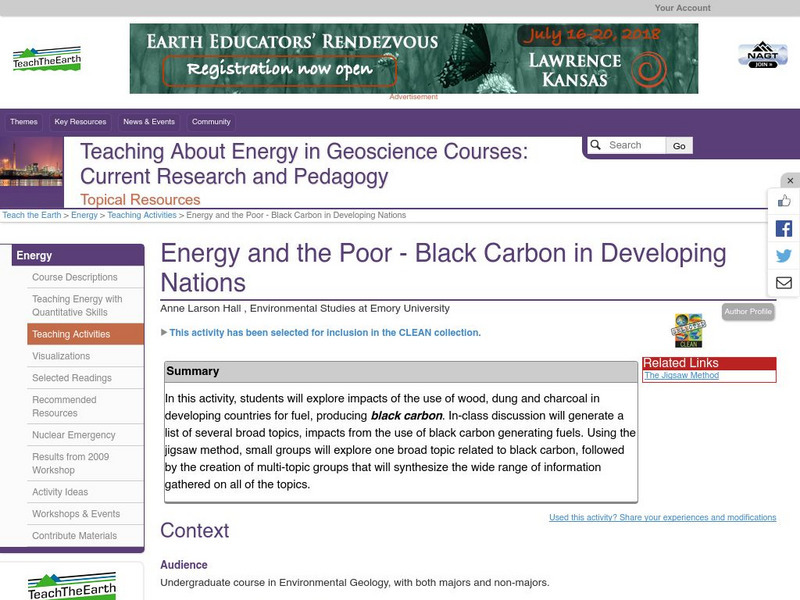Expand the activity inclusion notice arrow
Viewport: 800px width, 600px height.
click(x=161, y=333)
